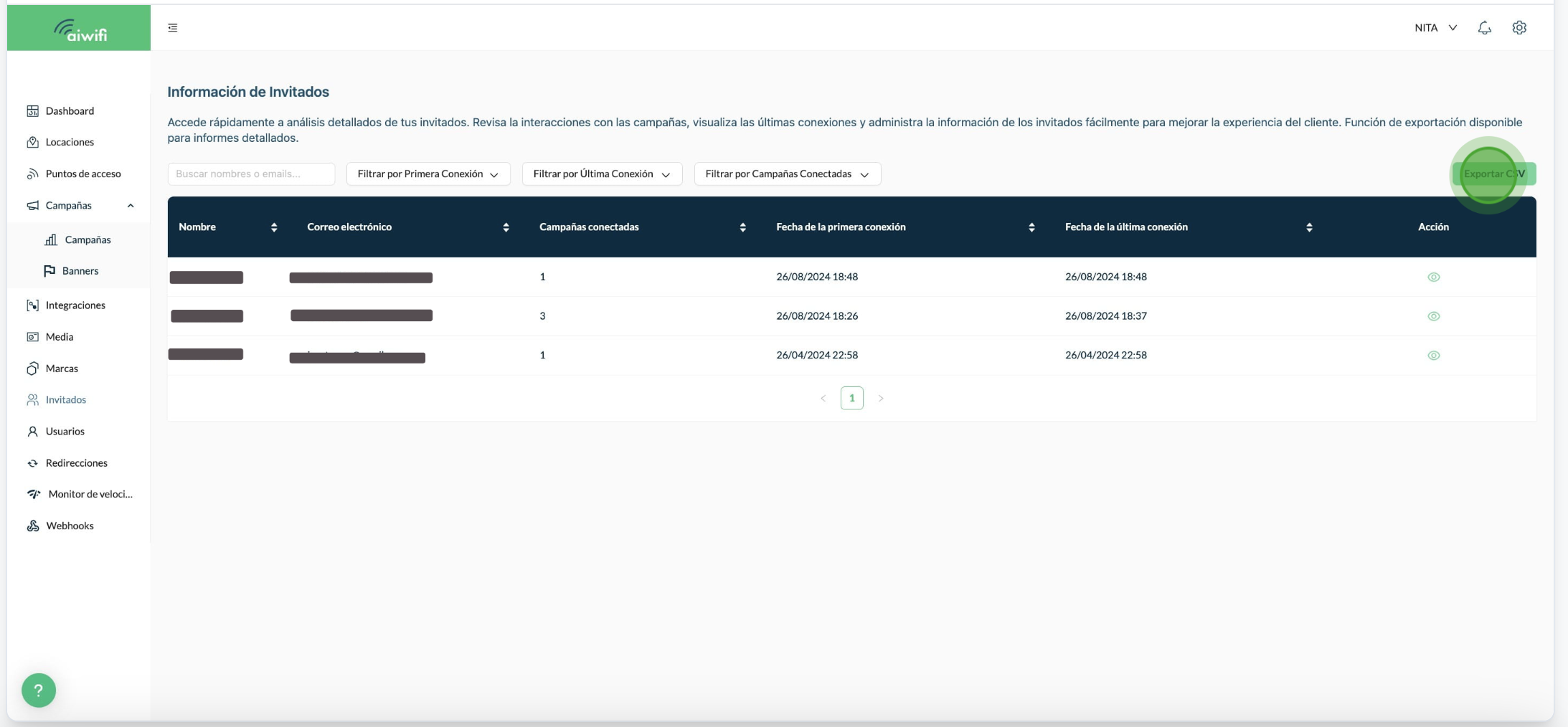
Task: Click the Puntos de acceso signal icon
Action: (33, 174)
